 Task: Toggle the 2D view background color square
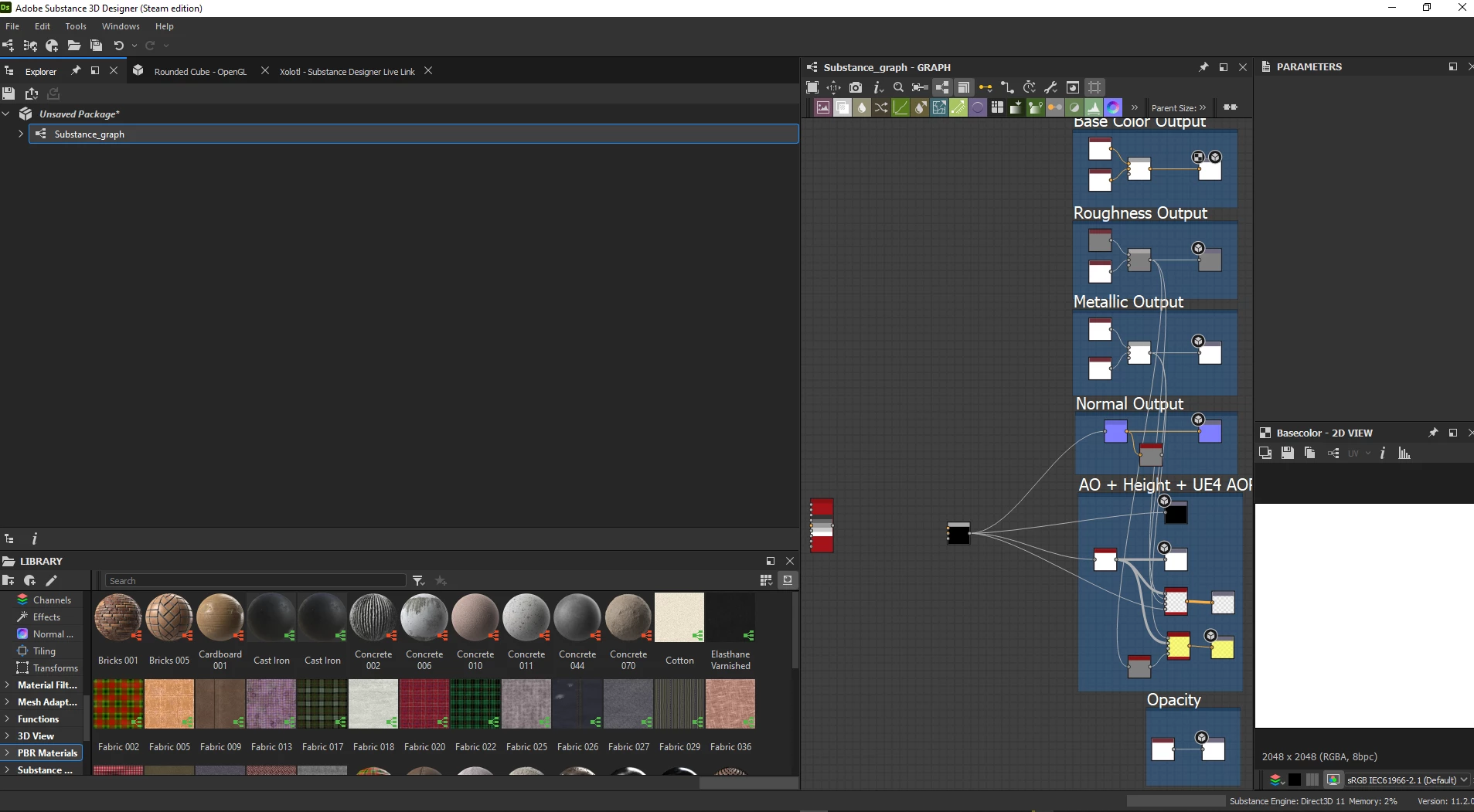pyautogui.click(x=1295, y=780)
